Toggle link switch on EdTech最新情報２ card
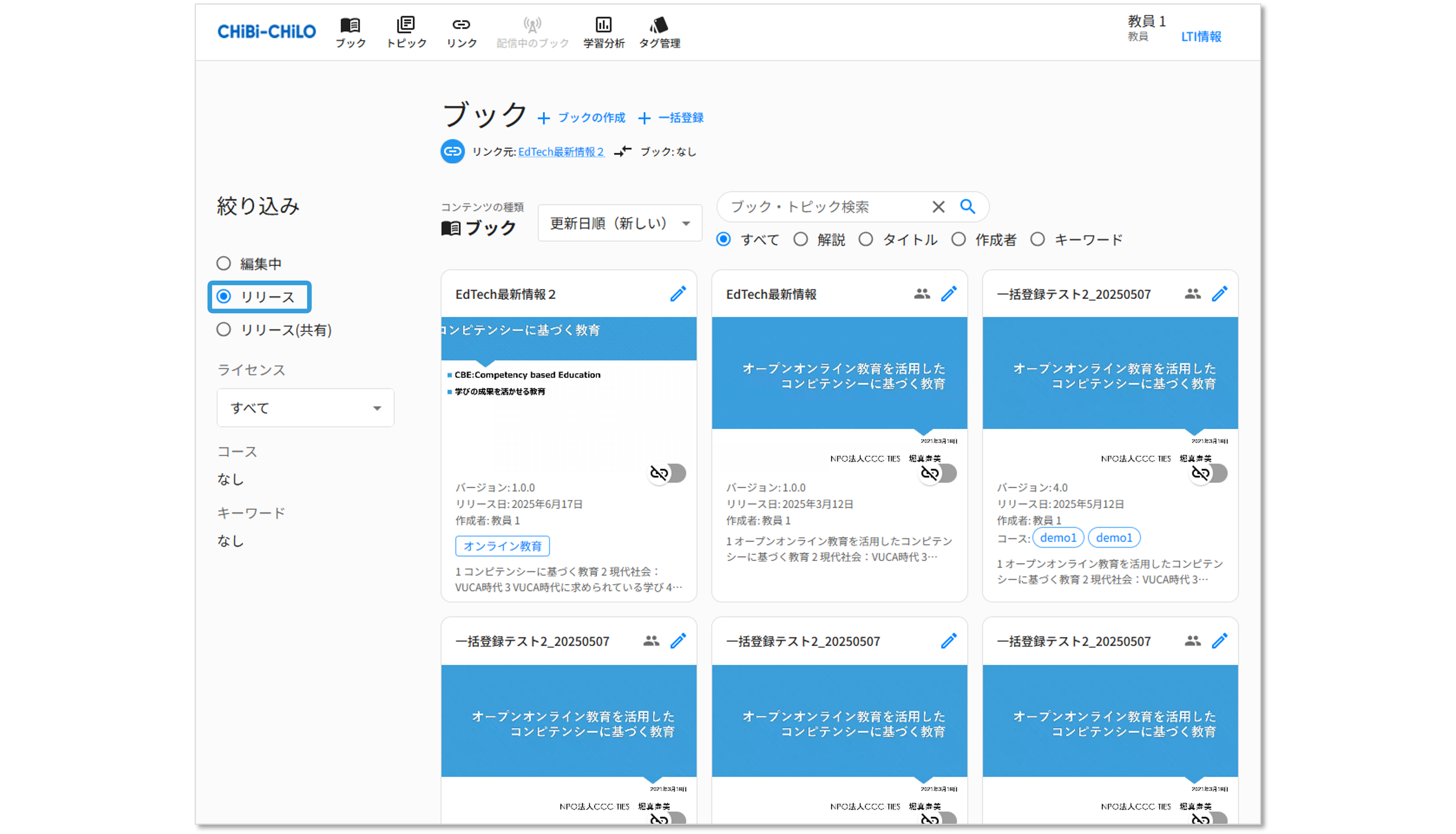Screen dimensions: 1456x834 [x=667, y=473]
